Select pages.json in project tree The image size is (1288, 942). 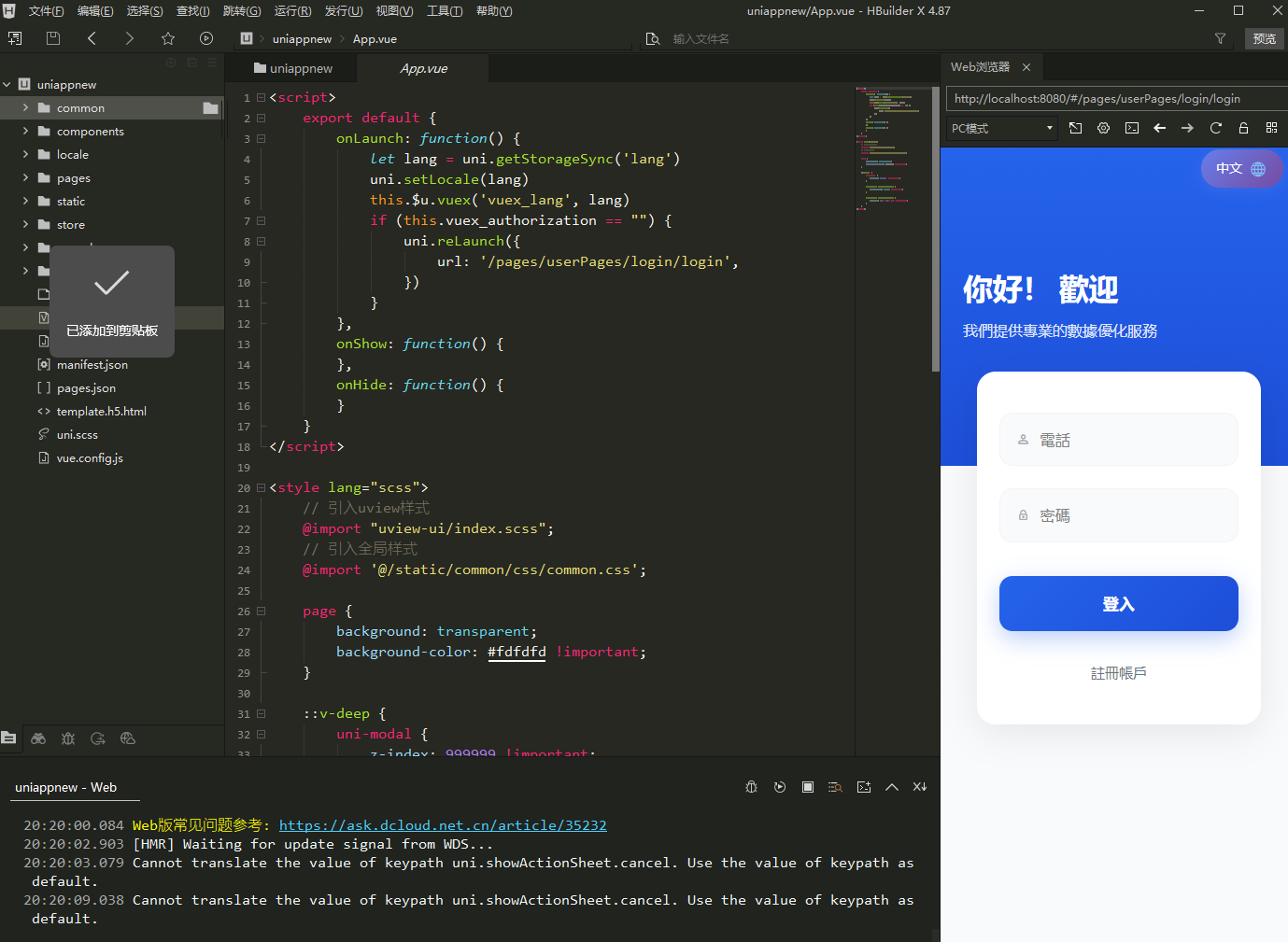coord(86,388)
